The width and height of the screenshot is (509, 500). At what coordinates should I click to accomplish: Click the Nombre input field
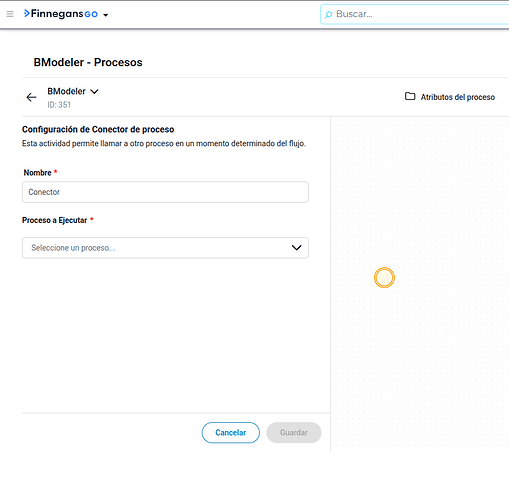coord(165,192)
